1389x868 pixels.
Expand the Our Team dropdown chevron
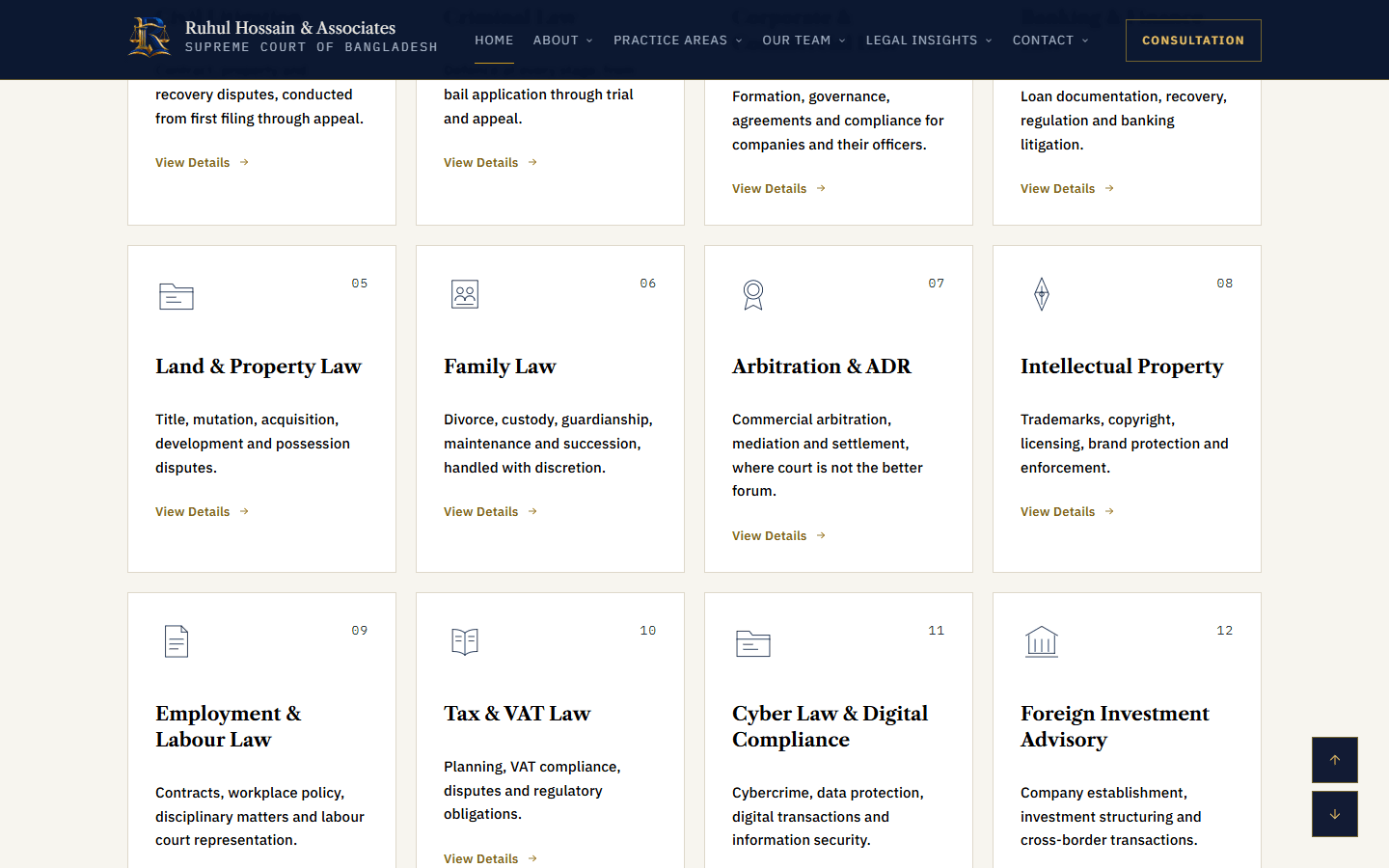tap(842, 41)
